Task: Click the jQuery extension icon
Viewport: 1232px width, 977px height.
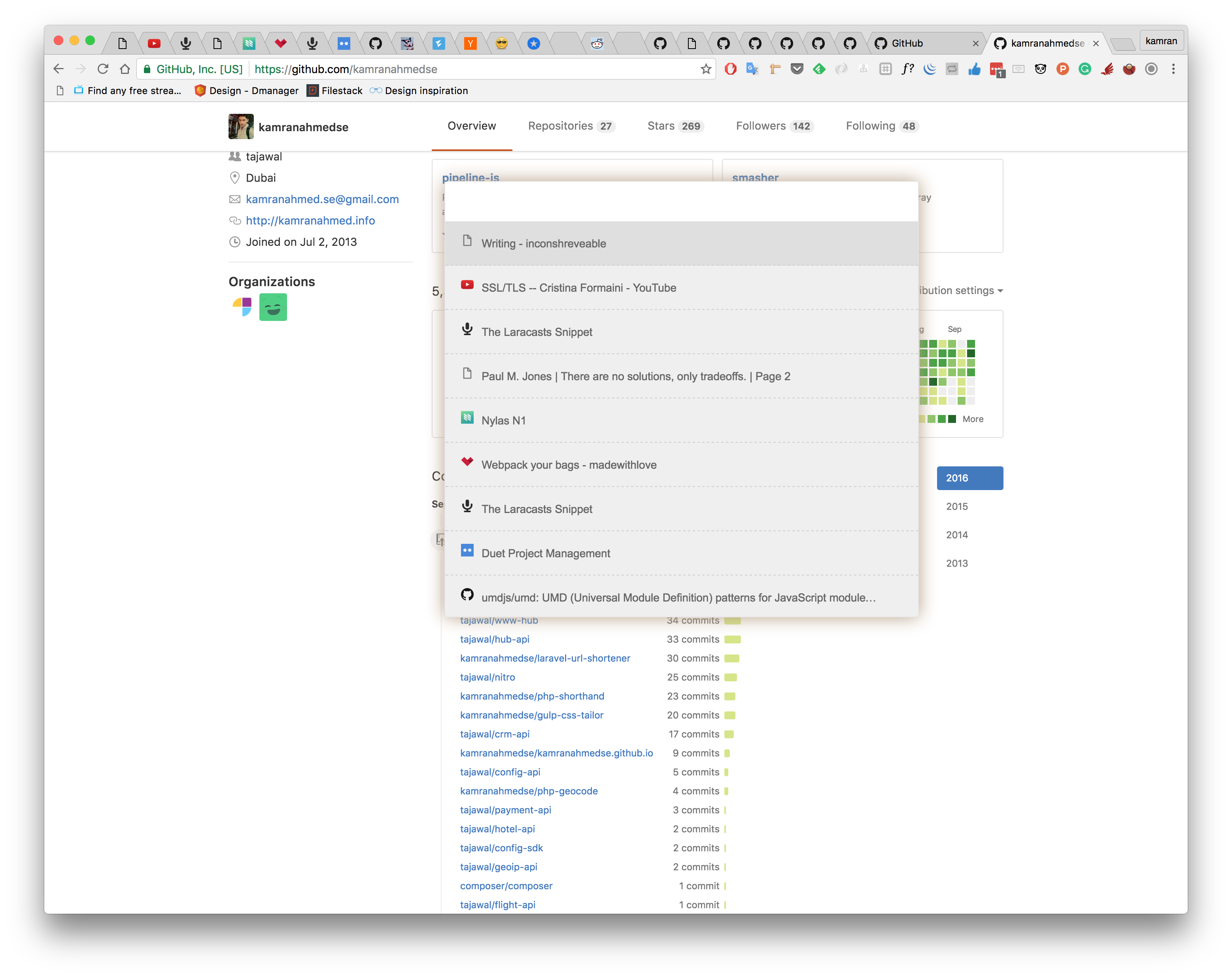Action: [x=929, y=68]
